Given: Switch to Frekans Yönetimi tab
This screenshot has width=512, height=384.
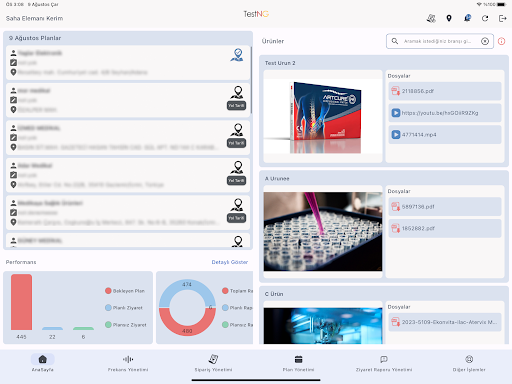Looking at the screenshot, I should [x=128, y=363].
